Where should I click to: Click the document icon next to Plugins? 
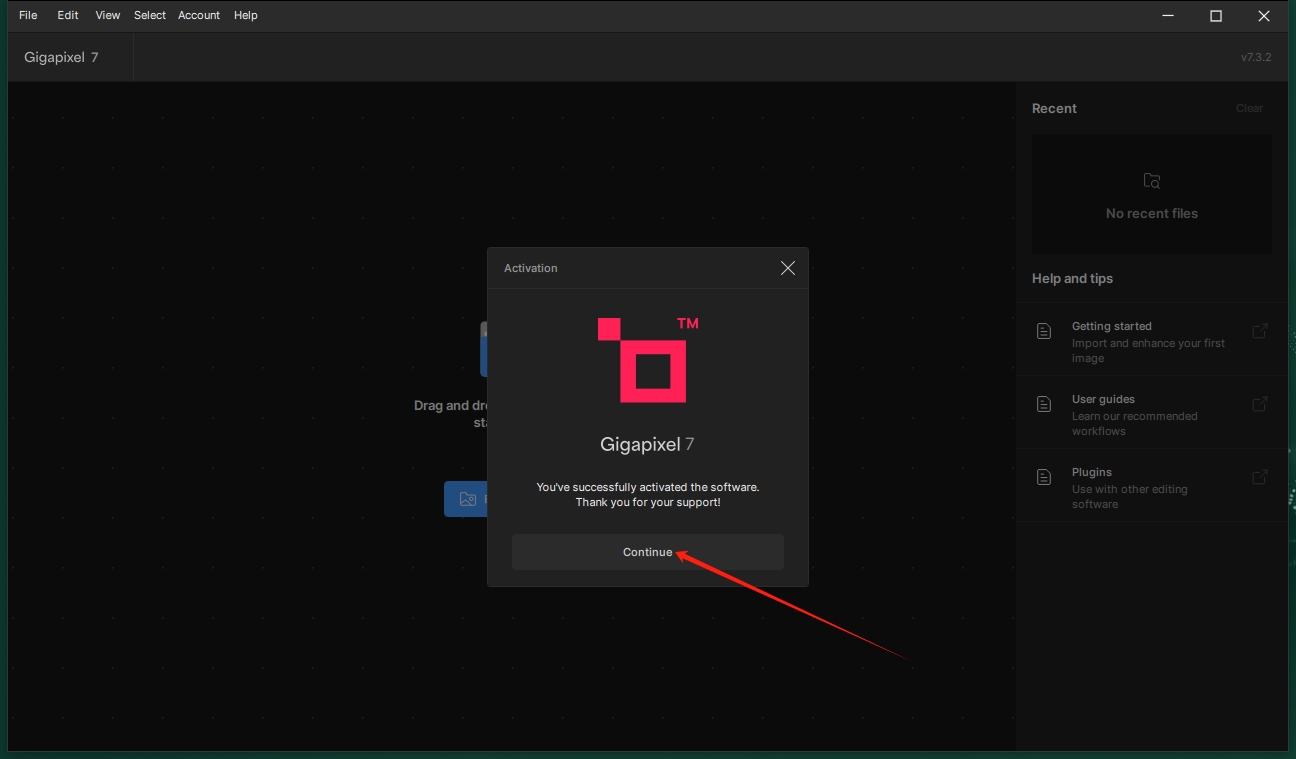1044,477
